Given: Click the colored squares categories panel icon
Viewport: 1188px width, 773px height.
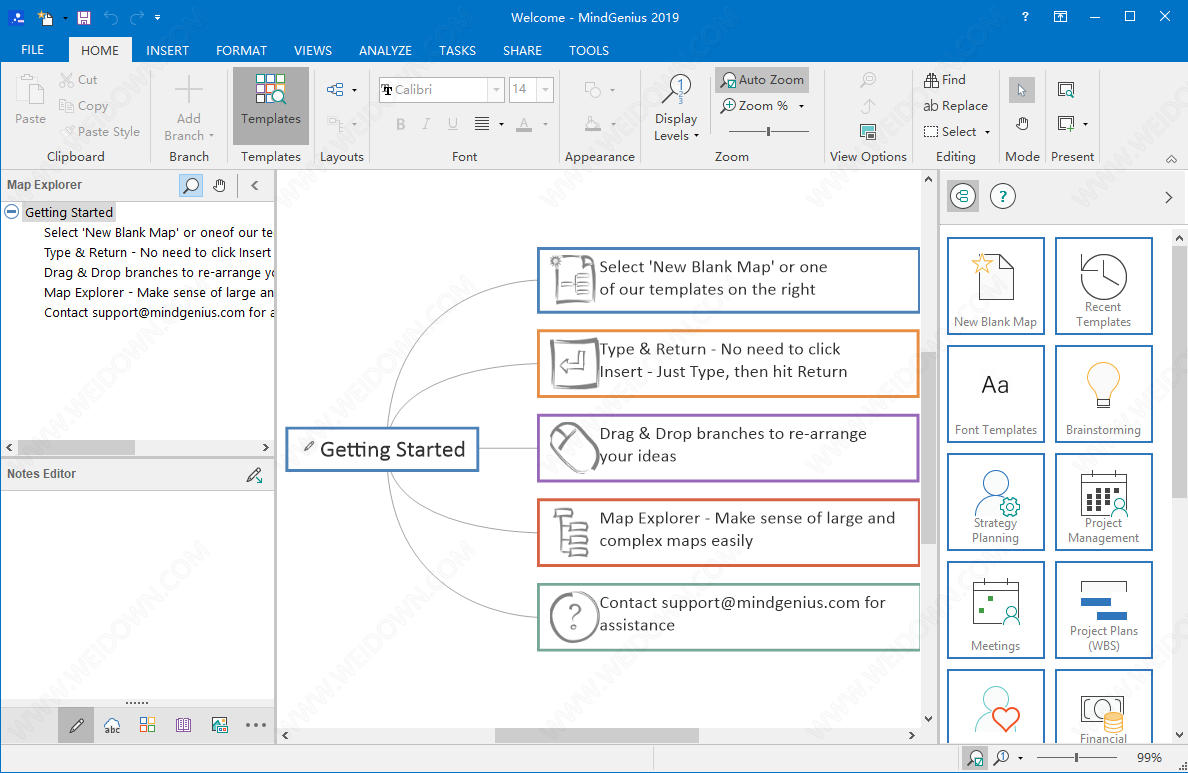Looking at the screenshot, I should coord(148,724).
